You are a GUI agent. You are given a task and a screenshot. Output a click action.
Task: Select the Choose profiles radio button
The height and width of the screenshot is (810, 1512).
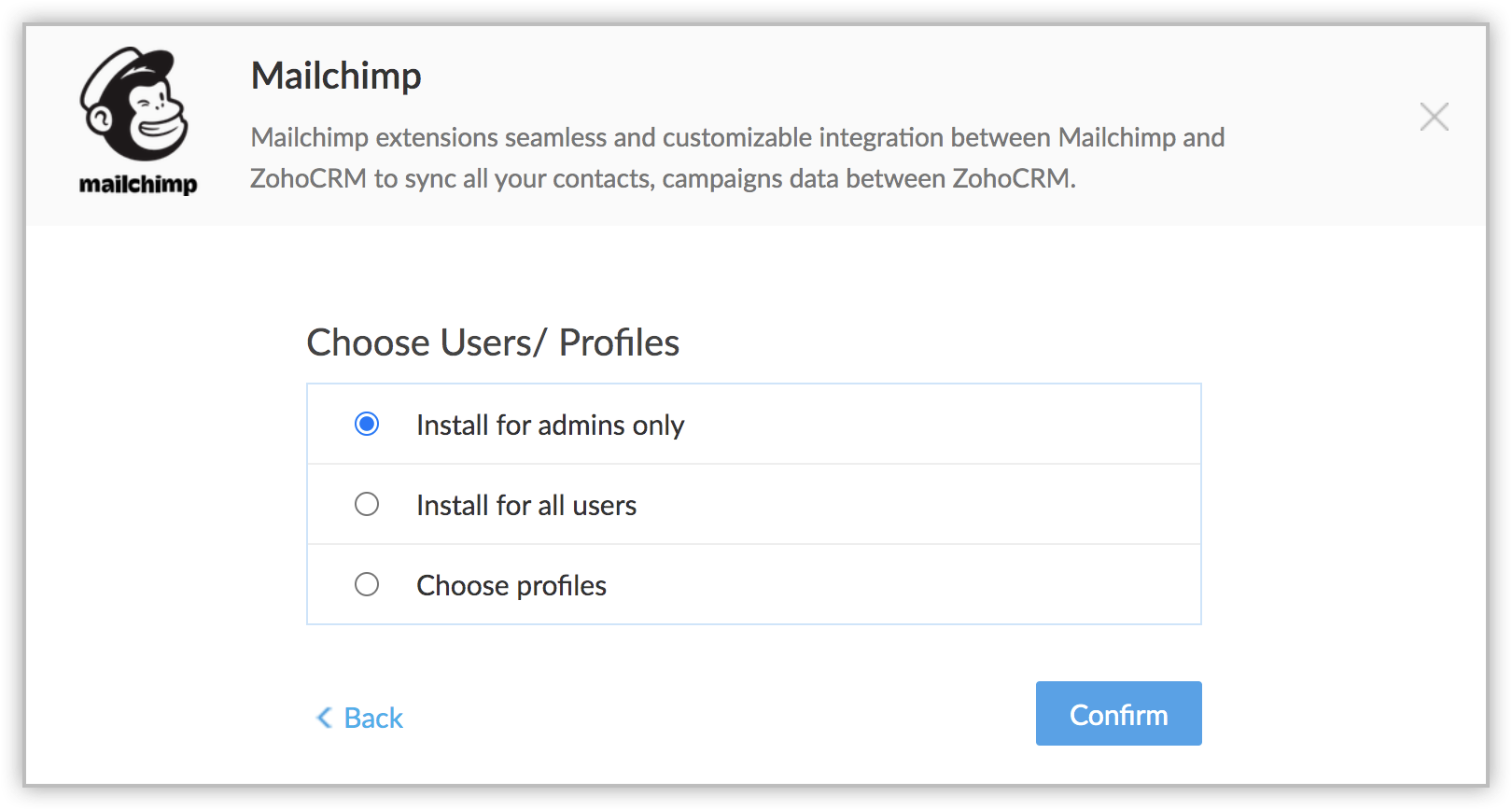367,585
